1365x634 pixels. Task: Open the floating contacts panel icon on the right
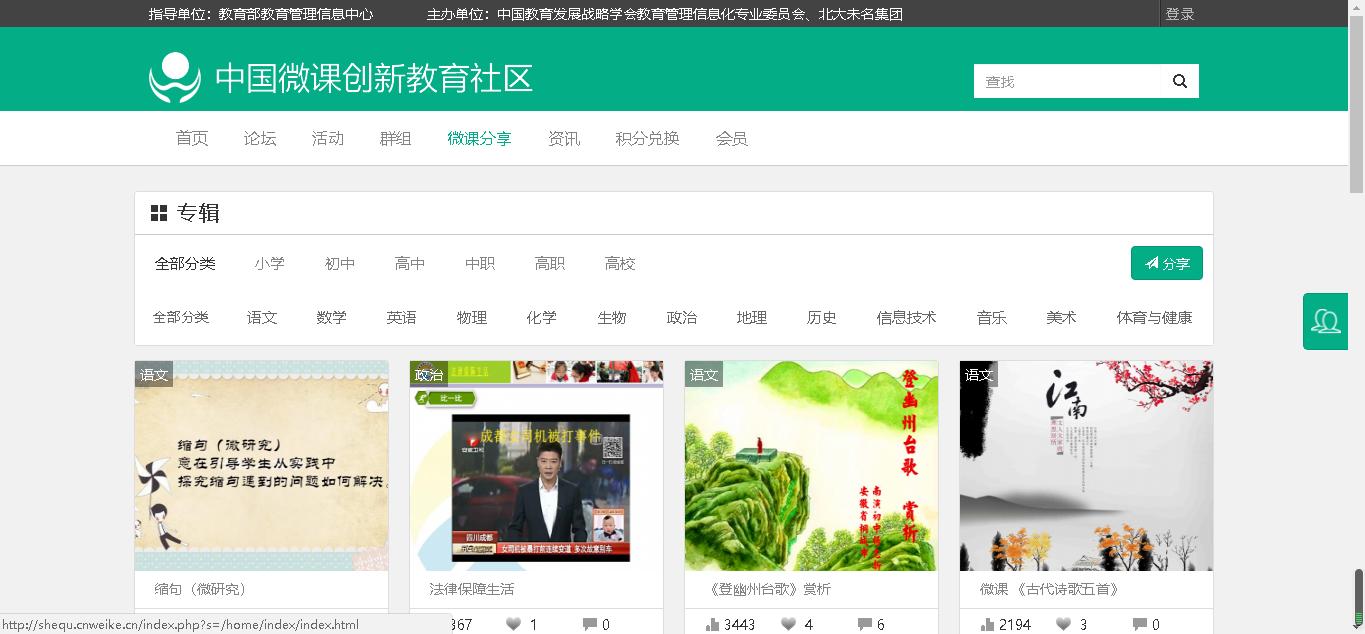(x=1325, y=321)
